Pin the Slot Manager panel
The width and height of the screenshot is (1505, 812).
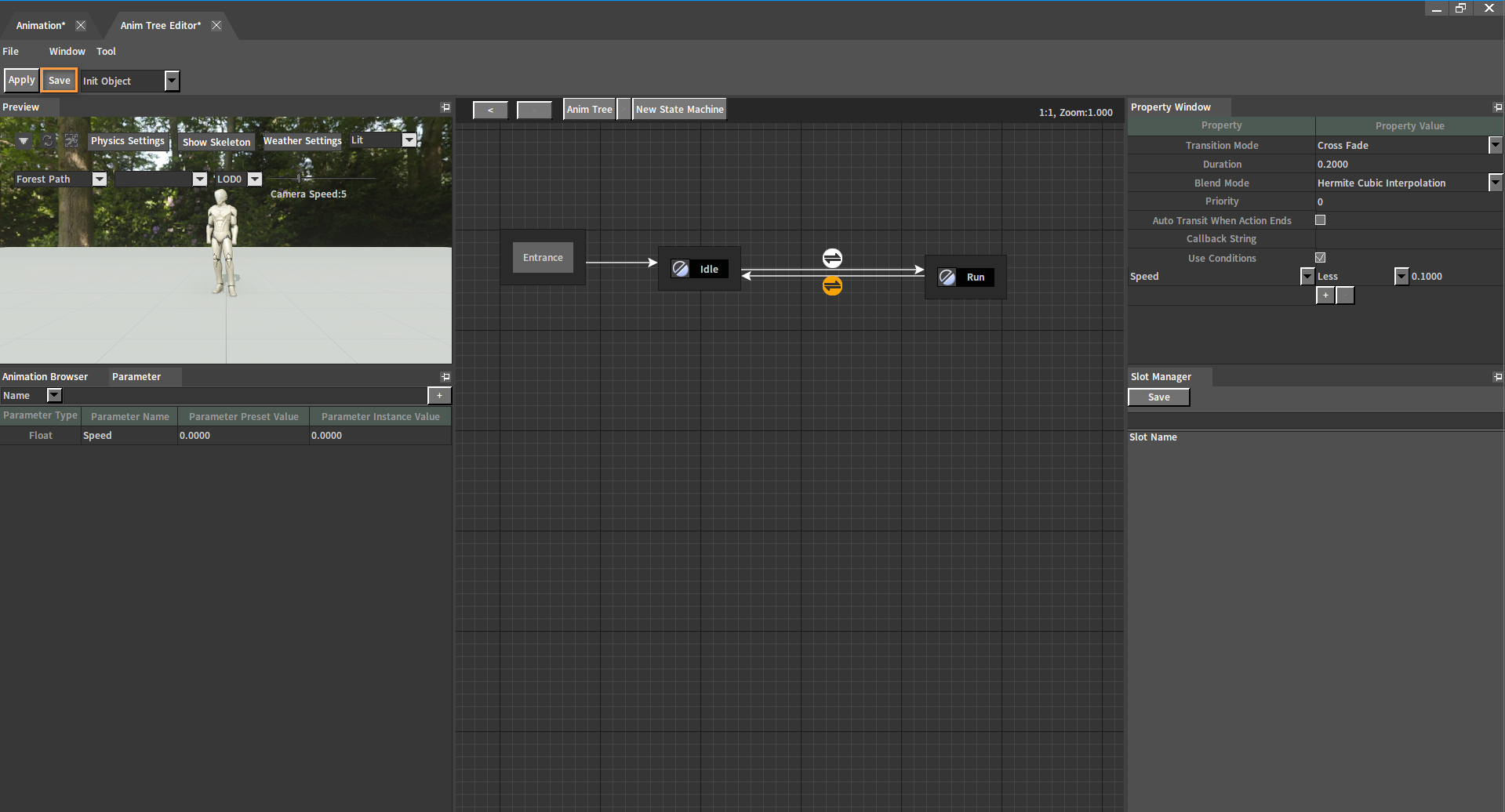point(1498,377)
